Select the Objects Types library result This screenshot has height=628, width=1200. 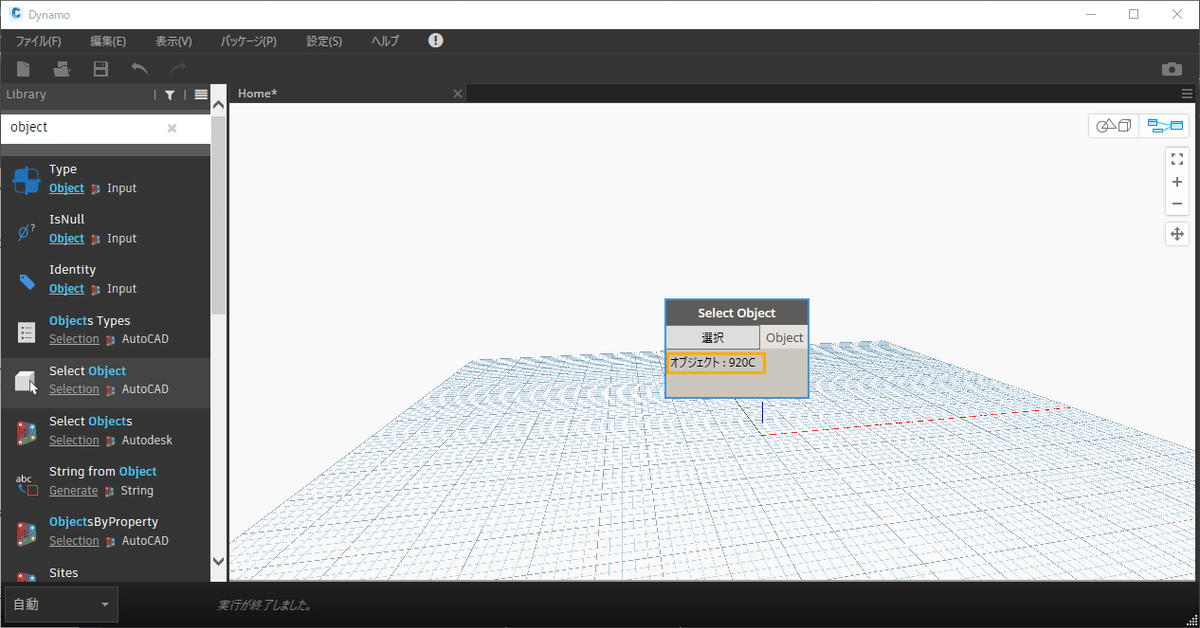(x=105, y=331)
